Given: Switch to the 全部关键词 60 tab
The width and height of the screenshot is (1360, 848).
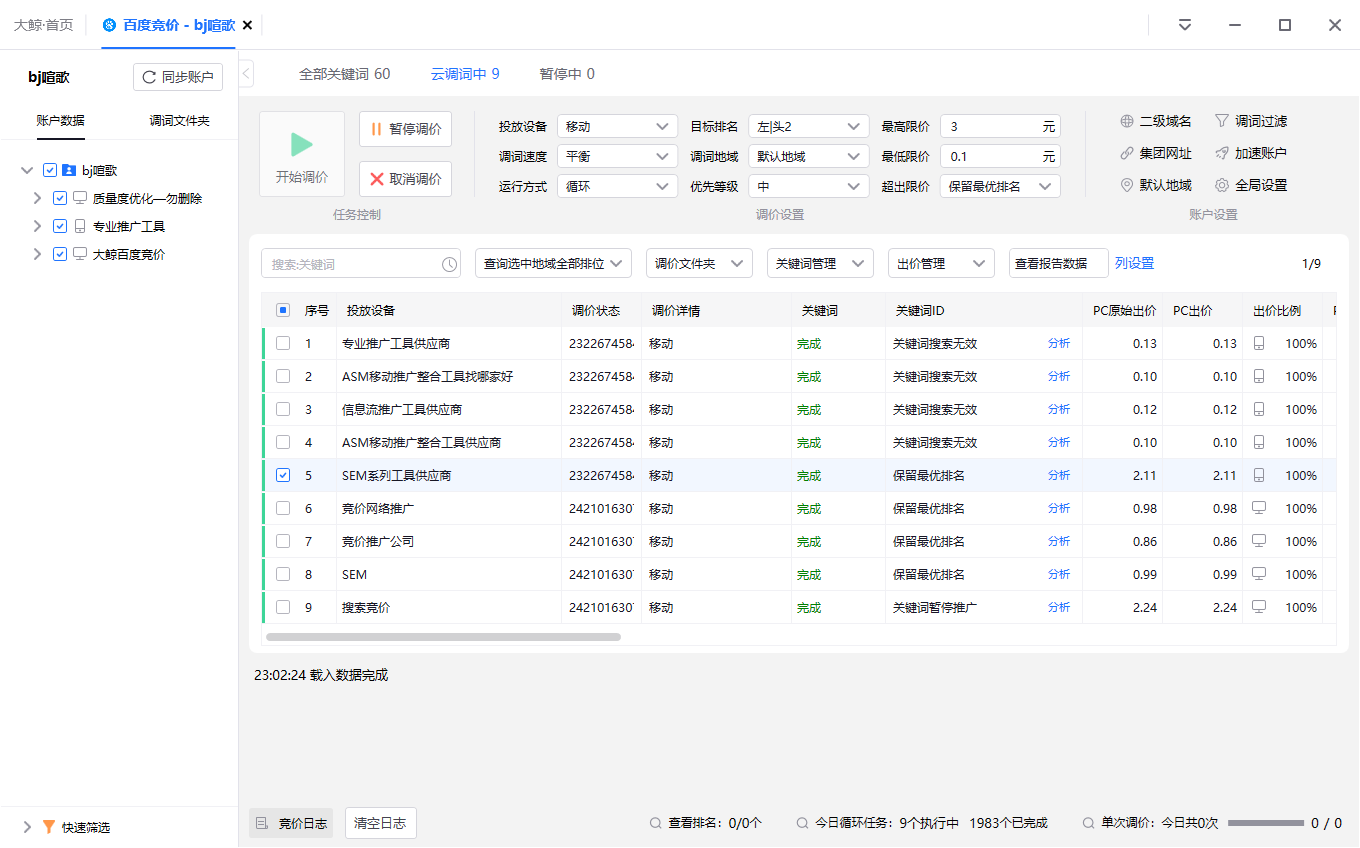Looking at the screenshot, I should 345,73.
